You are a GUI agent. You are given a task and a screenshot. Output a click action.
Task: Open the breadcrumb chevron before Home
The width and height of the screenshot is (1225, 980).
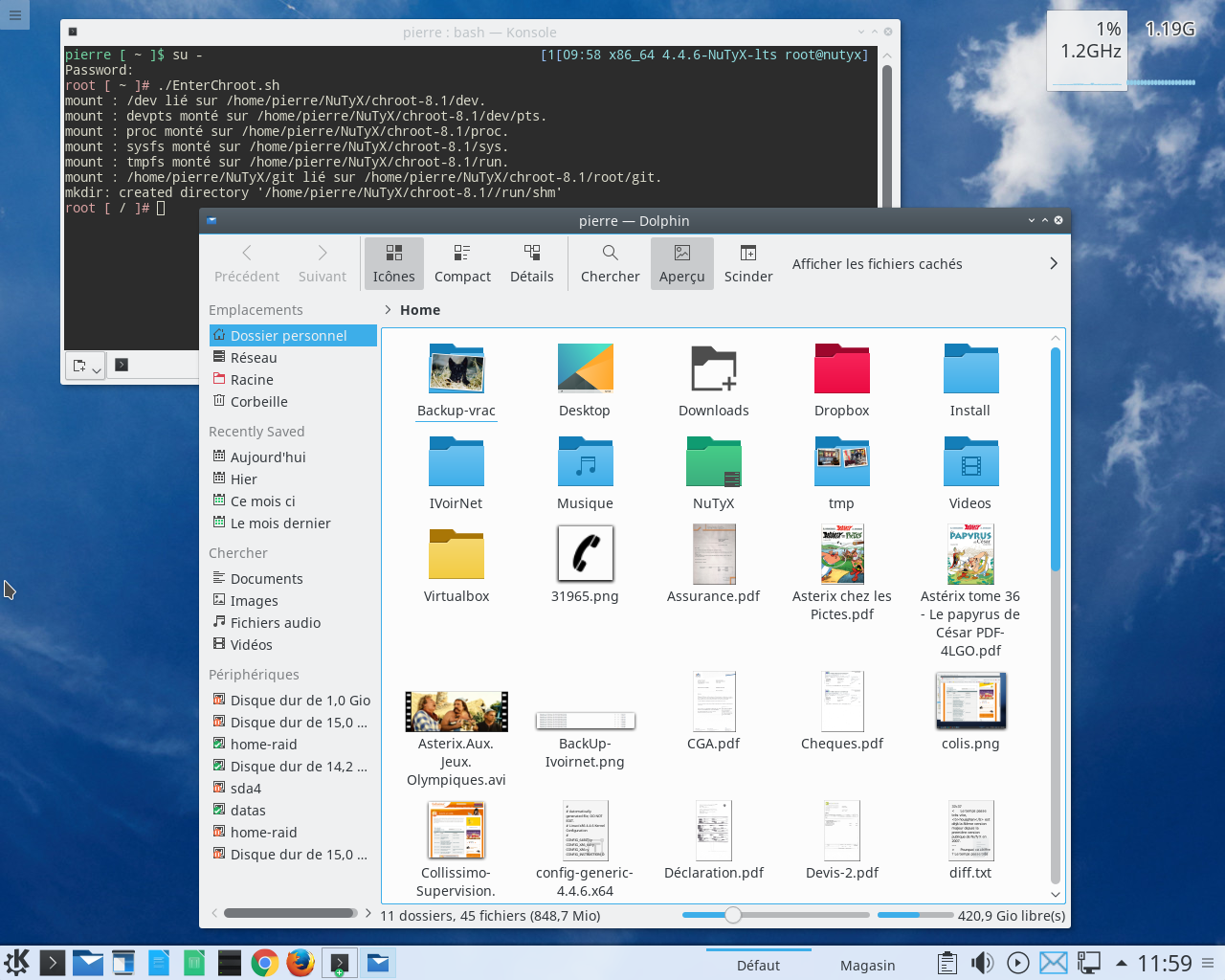click(387, 309)
